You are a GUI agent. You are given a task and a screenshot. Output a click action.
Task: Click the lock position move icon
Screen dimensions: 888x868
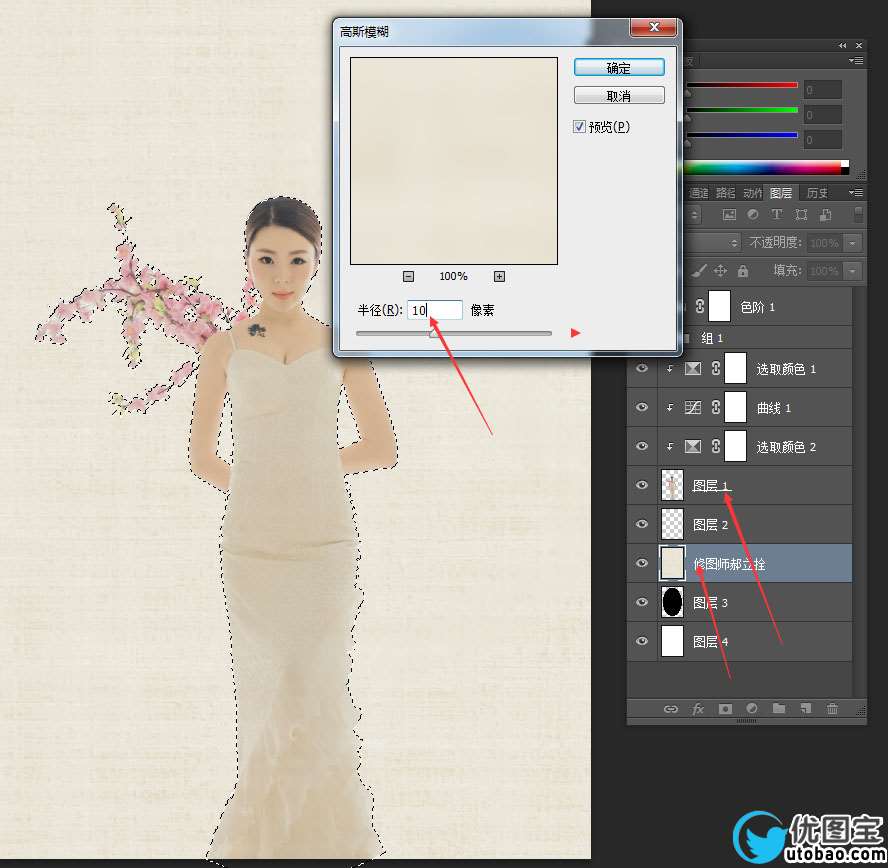[x=720, y=271]
